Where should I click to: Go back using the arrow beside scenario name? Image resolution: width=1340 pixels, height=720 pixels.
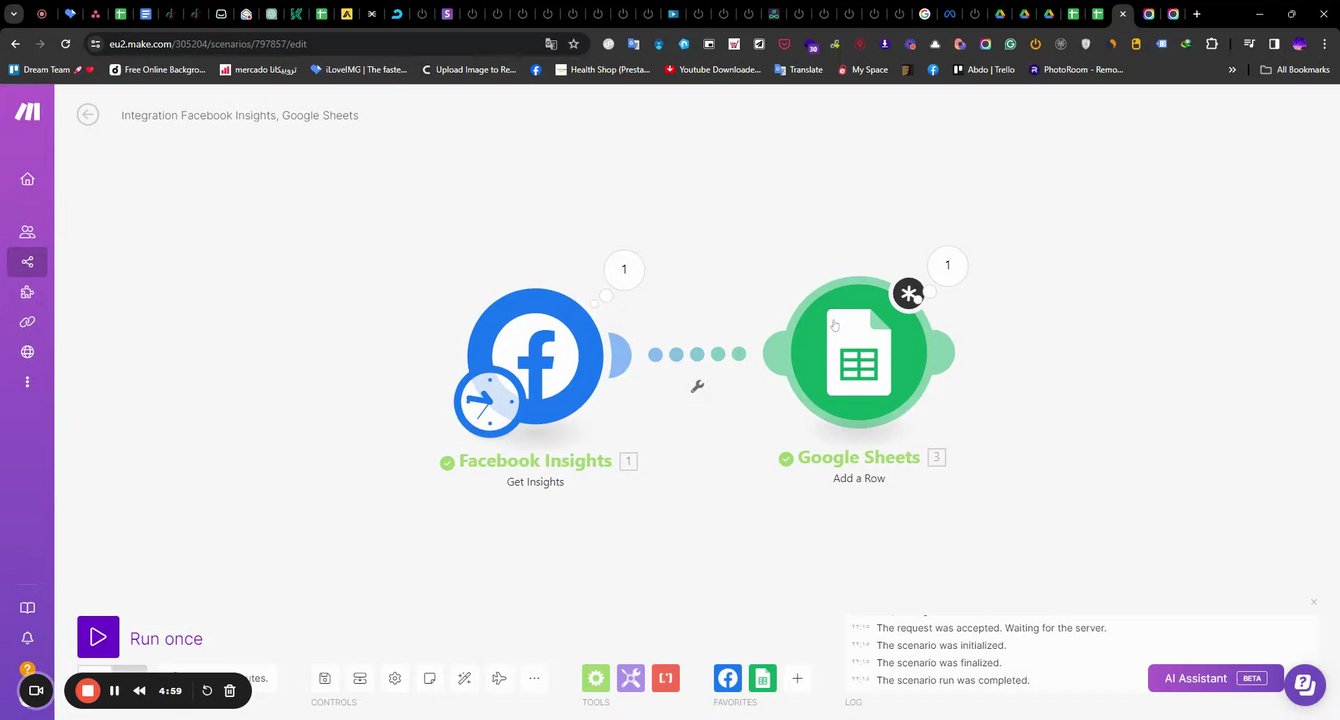[88, 115]
